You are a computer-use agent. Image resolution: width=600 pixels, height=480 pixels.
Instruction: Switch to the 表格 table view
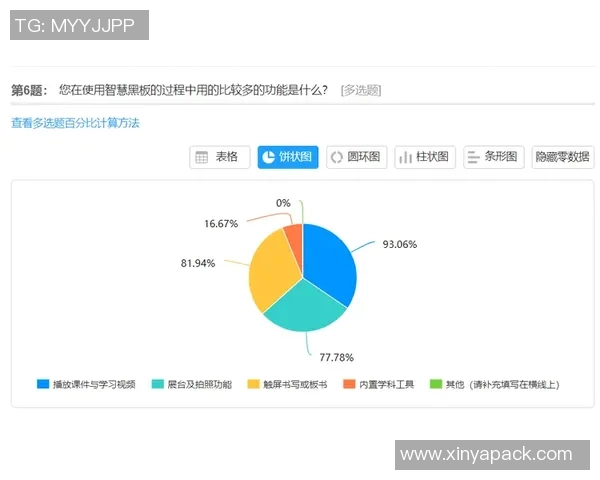220,157
